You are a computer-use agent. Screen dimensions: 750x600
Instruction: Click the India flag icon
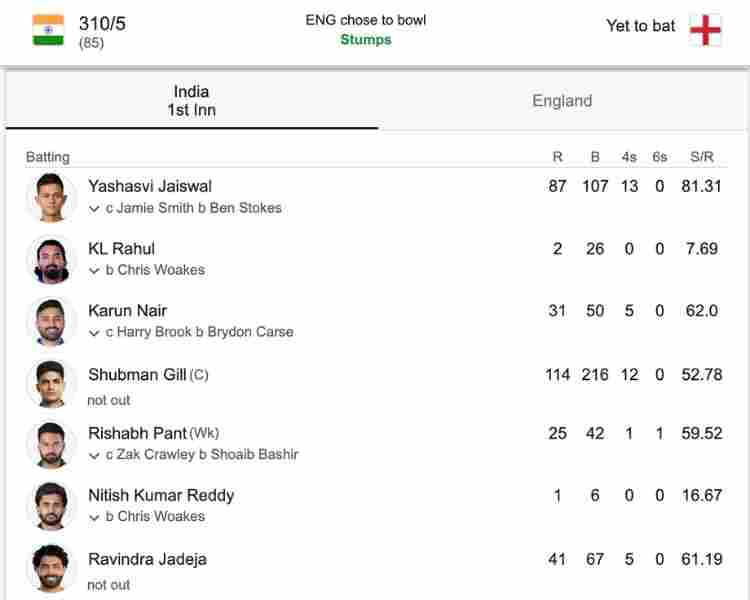pyautogui.click(x=48, y=29)
